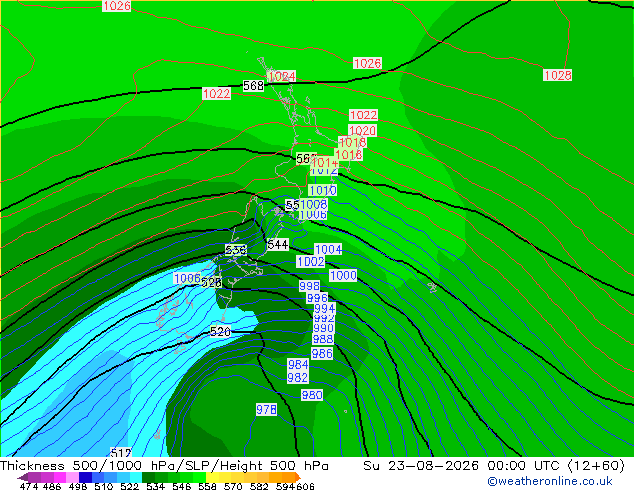Click the black 544 height contour label
Image resolution: width=634 pixels, height=490 pixels.
point(278,245)
